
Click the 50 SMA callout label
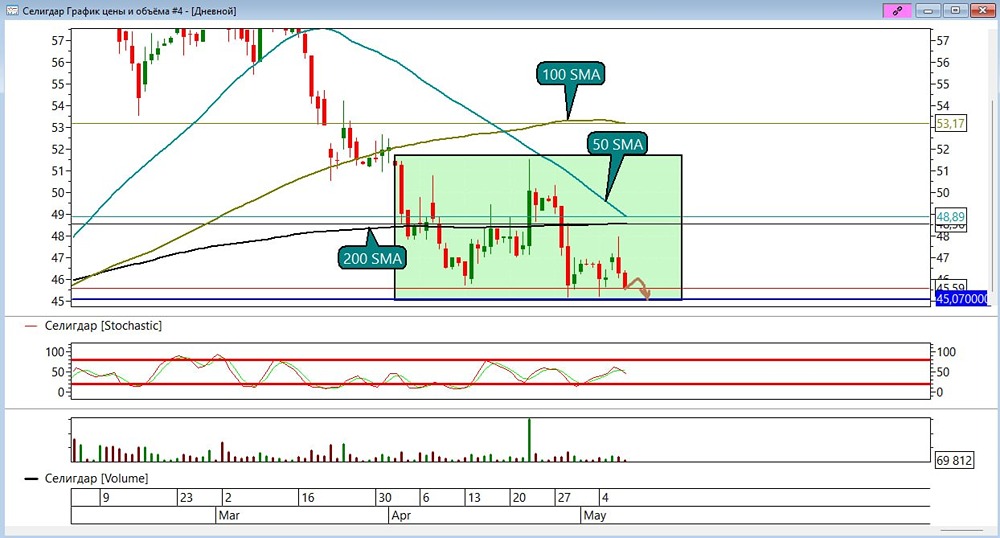click(x=617, y=144)
